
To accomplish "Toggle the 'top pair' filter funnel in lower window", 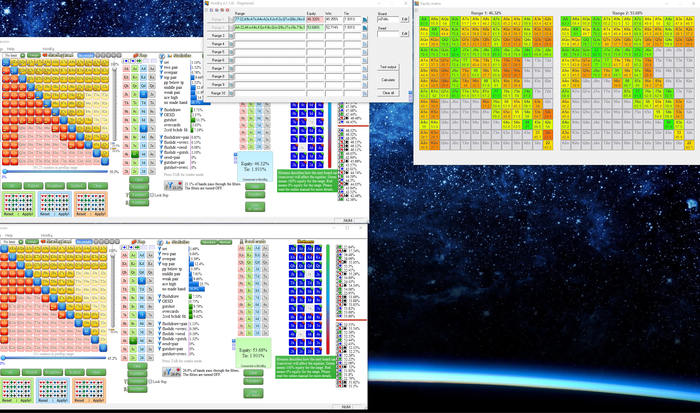I will click(160, 264).
